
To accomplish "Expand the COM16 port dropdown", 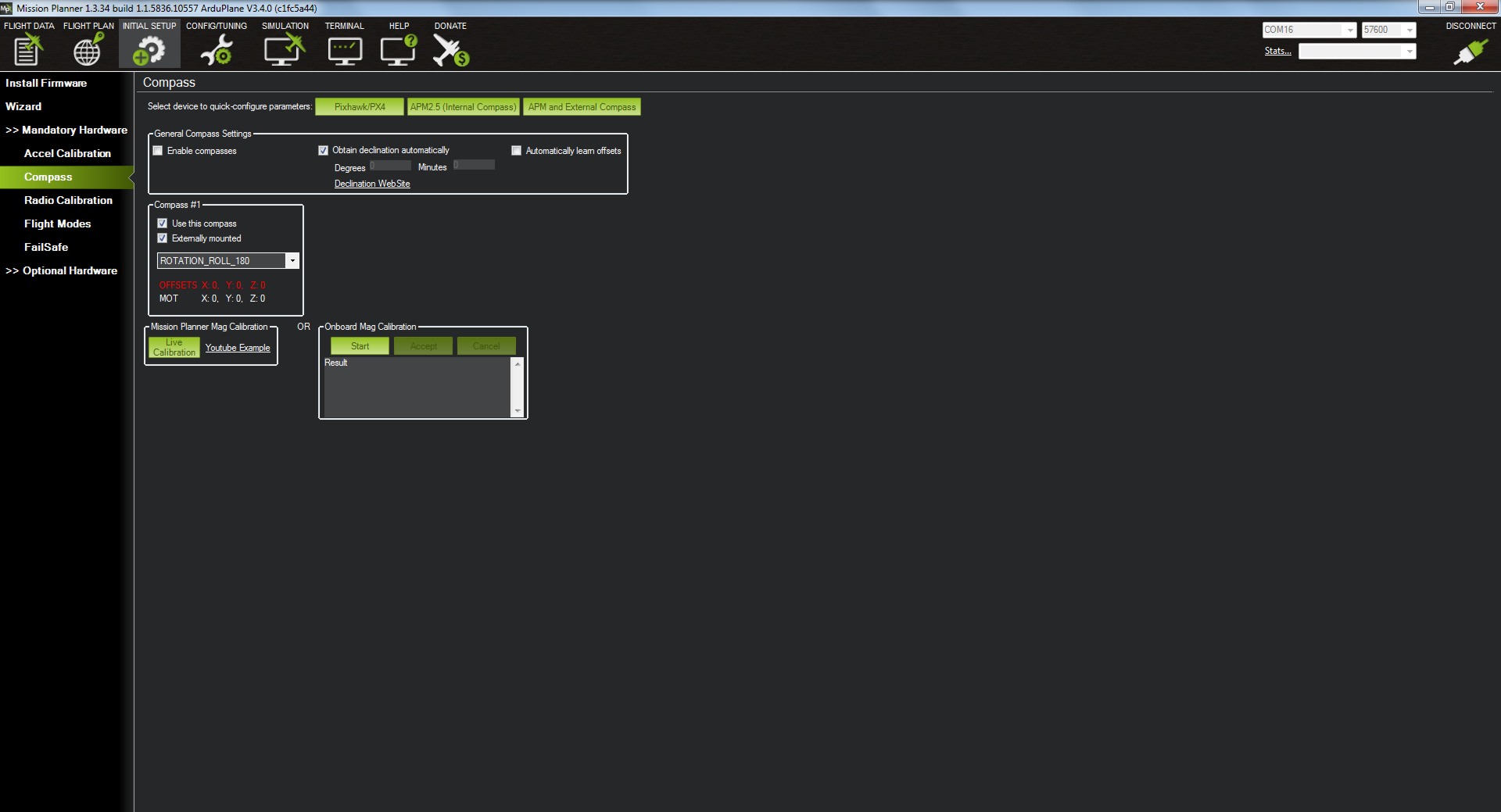I will (x=1349, y=30).
